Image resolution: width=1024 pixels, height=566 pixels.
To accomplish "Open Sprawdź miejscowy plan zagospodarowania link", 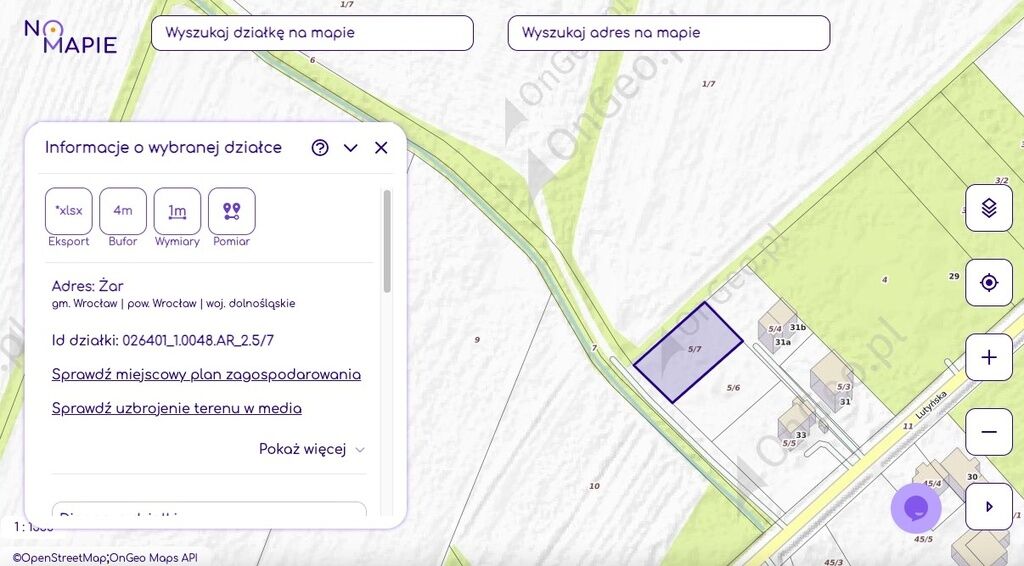I will coord(206,375).
